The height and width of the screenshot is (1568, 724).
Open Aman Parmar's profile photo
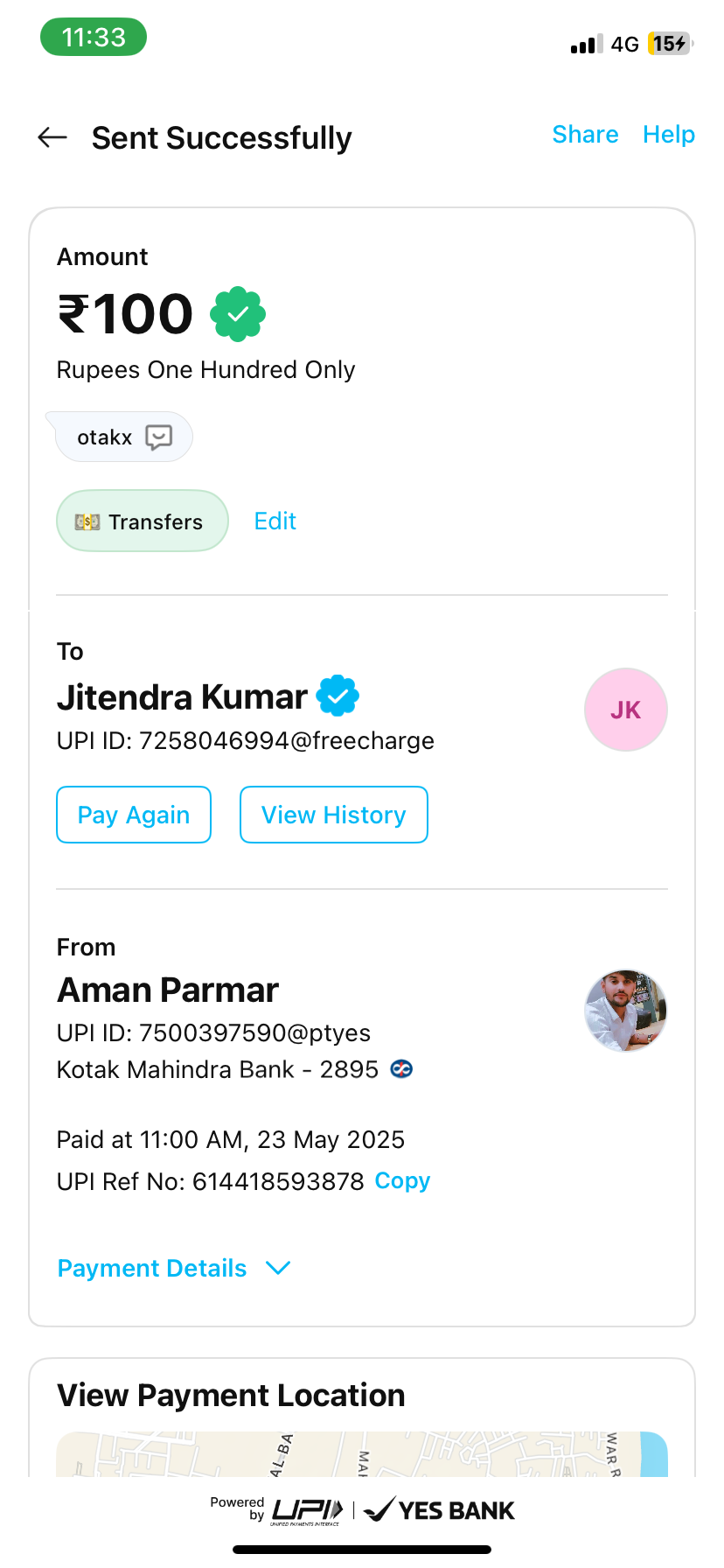point(625,1011)
